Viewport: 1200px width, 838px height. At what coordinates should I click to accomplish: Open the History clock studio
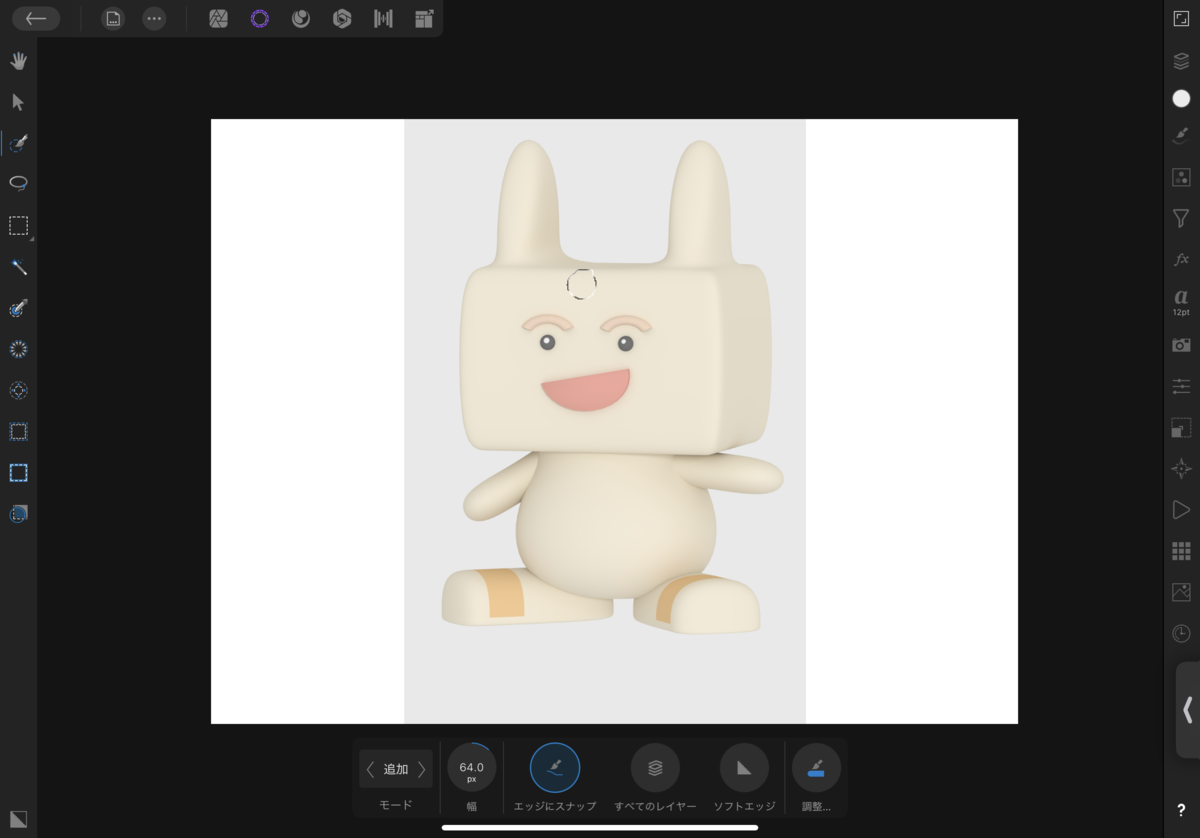coord(1181,633)
